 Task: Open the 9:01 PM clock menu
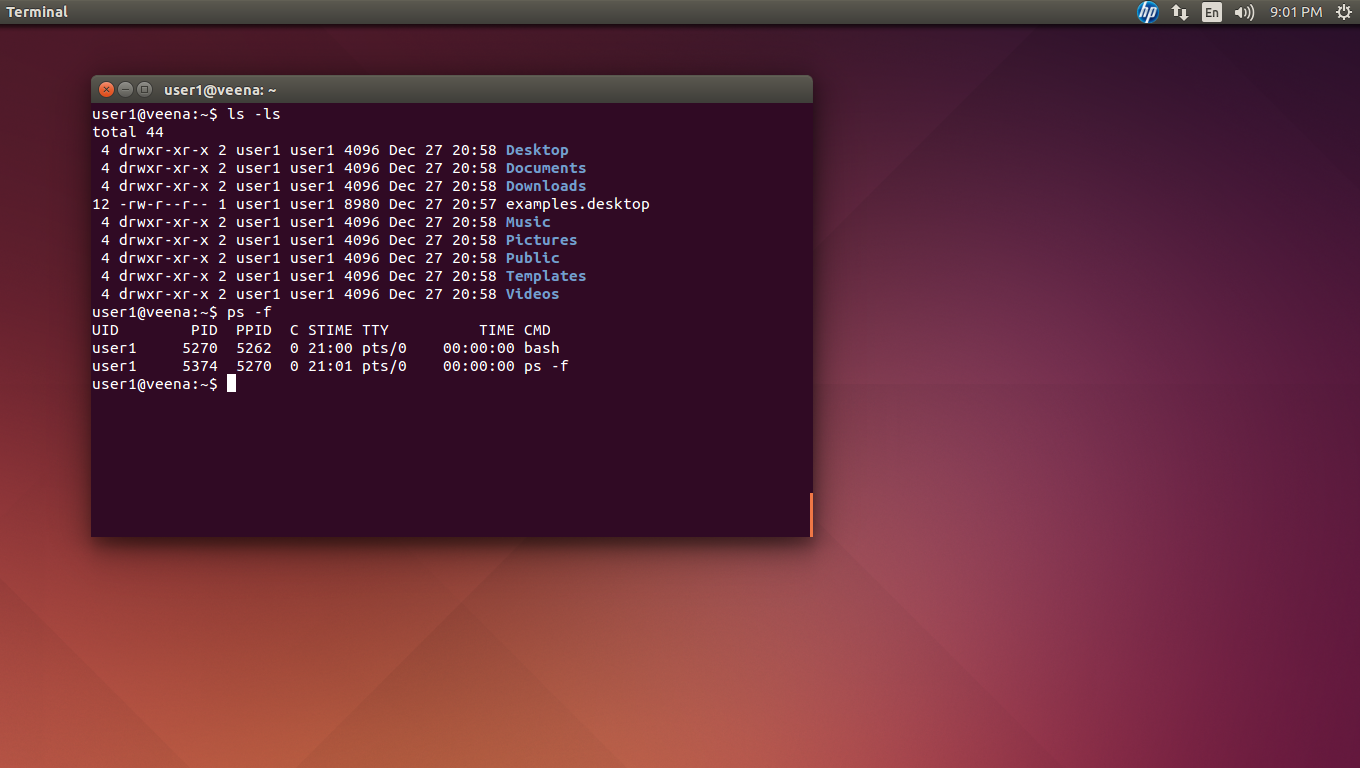click(1296, 12)
